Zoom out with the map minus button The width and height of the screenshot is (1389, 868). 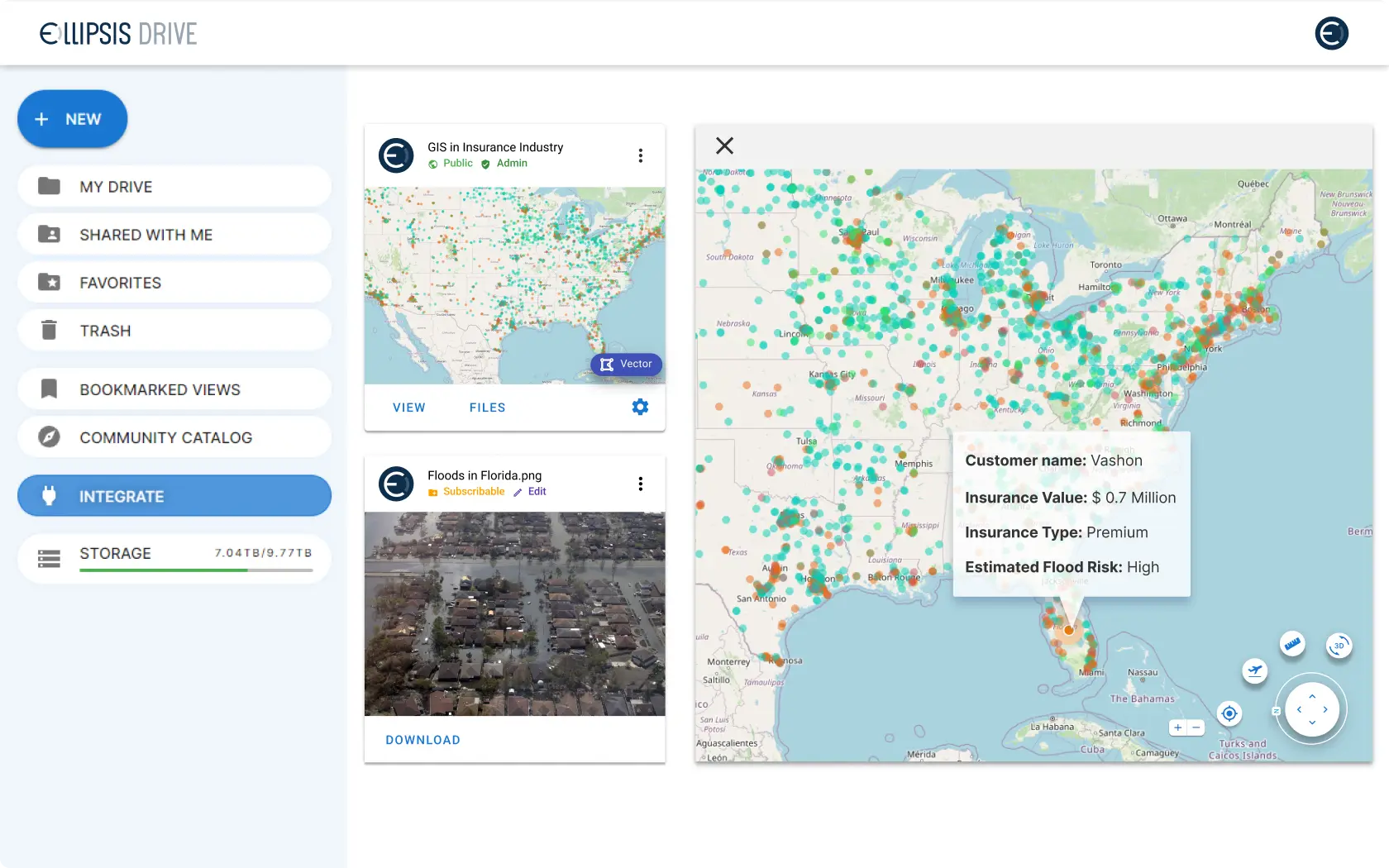1196,727
